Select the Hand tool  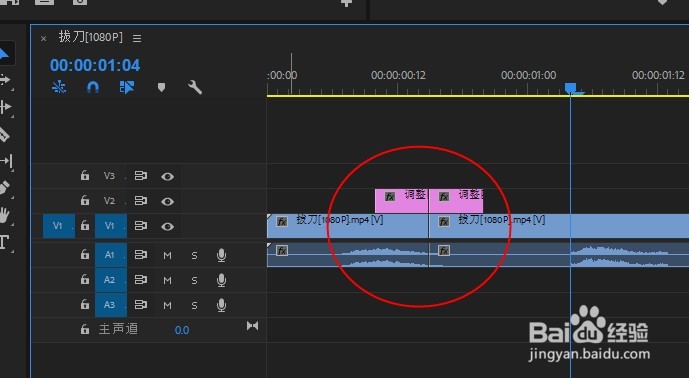point(4,215)
